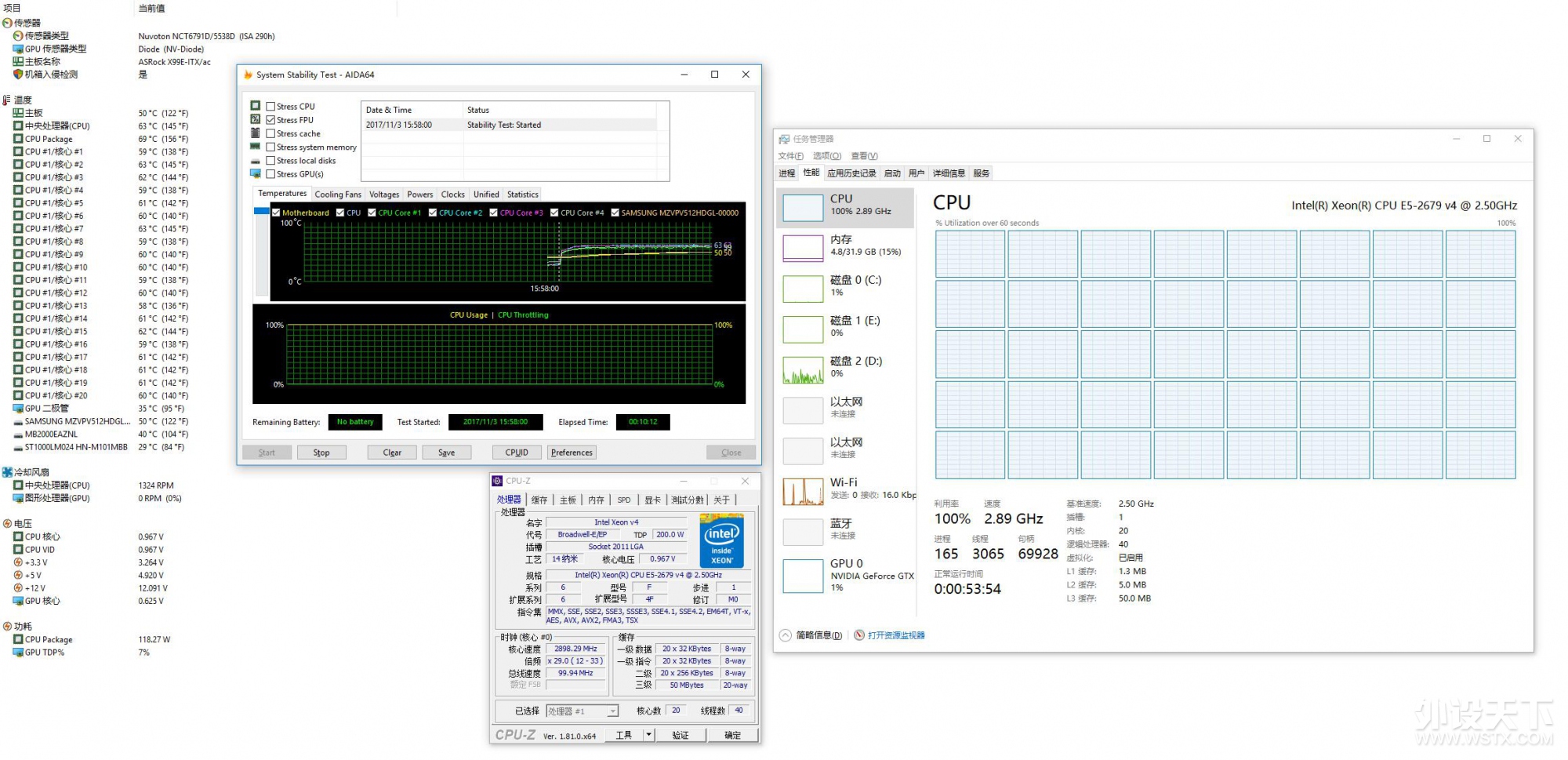Open Preferences in stability test
1568x760 pixels.
pyautogui.click(x=572, y=453)
